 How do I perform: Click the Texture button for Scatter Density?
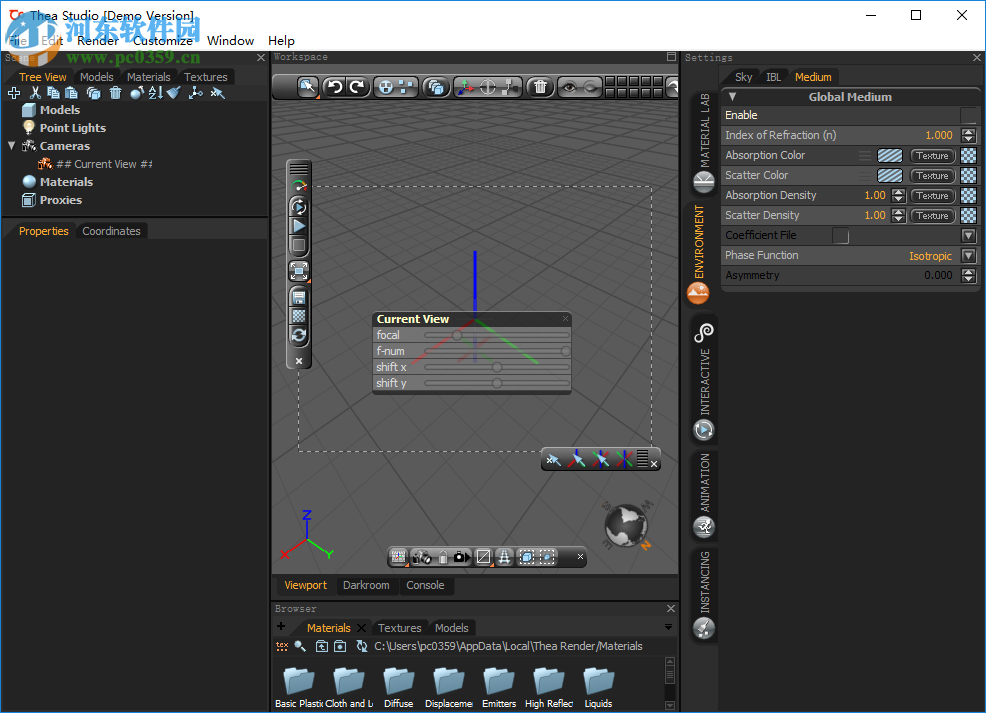click(932, 216)
